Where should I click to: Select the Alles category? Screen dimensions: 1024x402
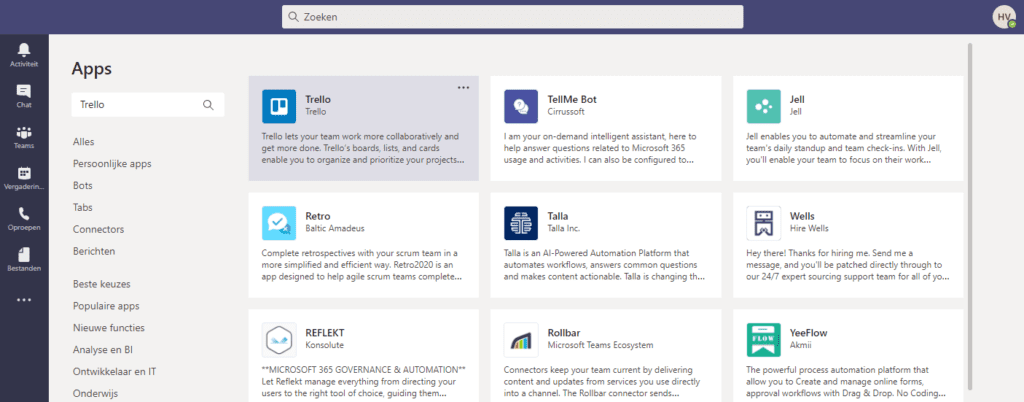[x=84, y=142]
